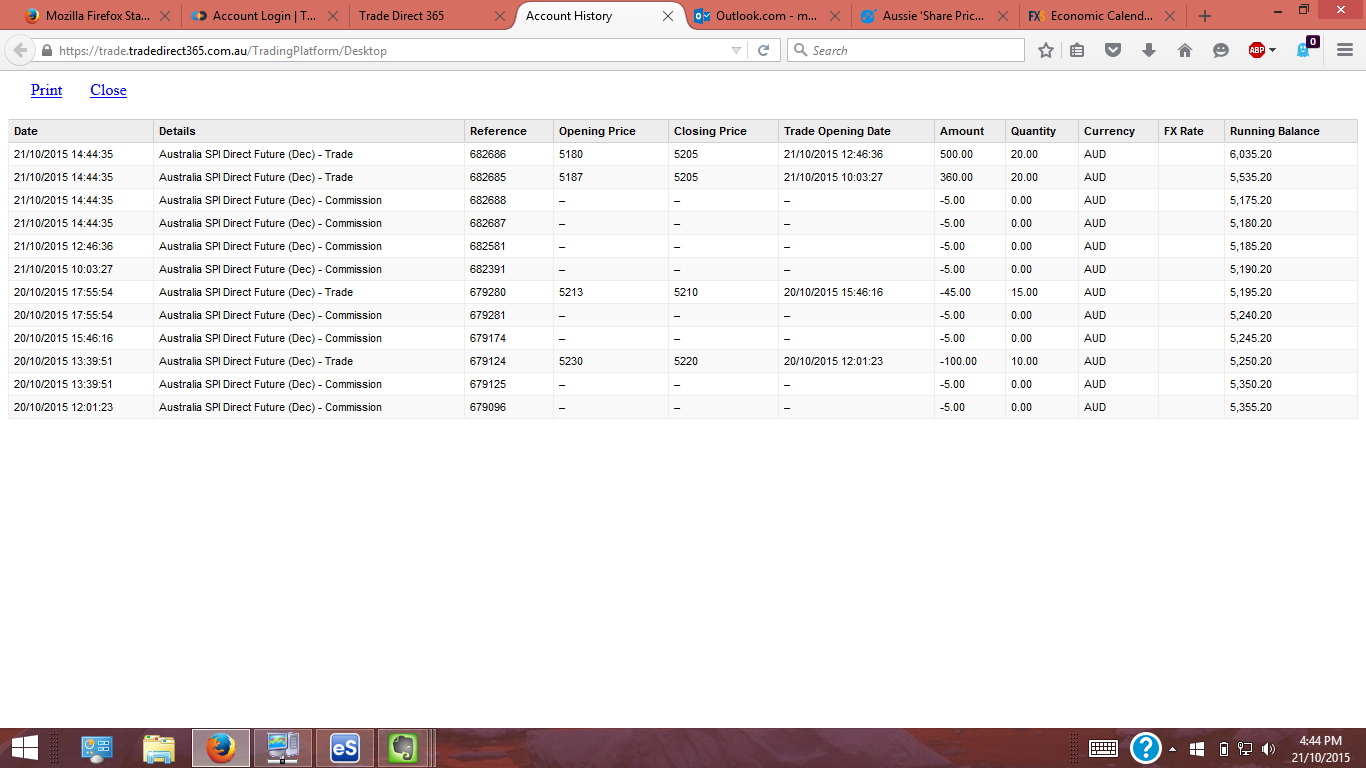Click the volume speaker tray icon
This screenshot has height=768, width=1366.
1269,749
